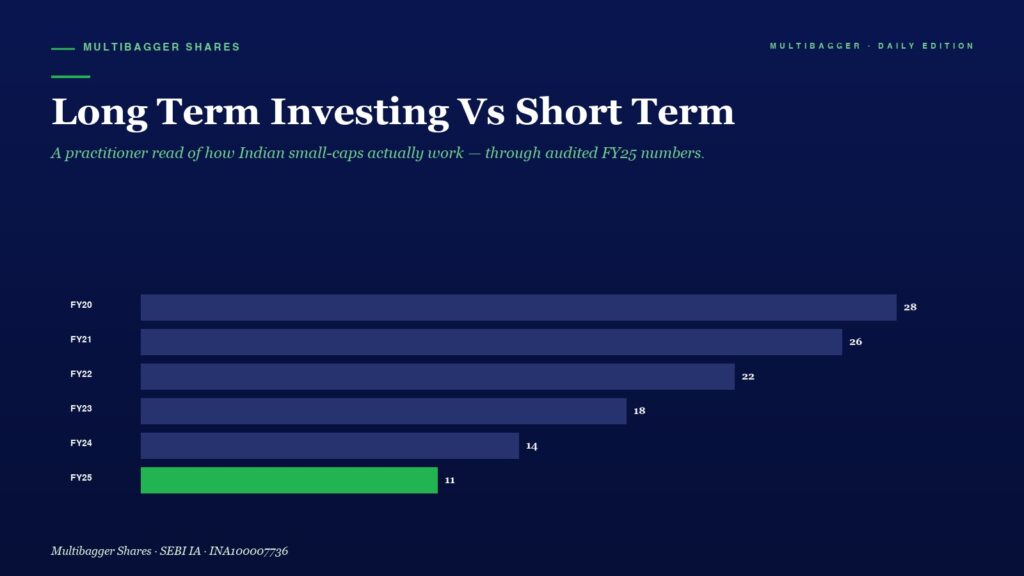The height and width of the screenshot is (576, 1024).
Task: Select the FY20 axis label
Action: coord(81,305)
